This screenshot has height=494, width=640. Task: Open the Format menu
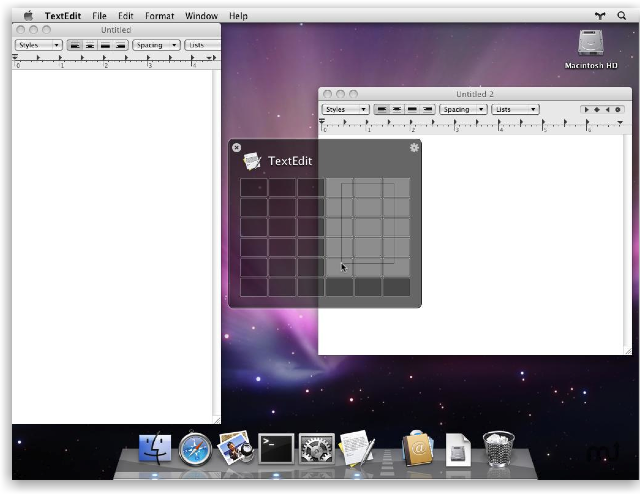(x=159, y=16)
